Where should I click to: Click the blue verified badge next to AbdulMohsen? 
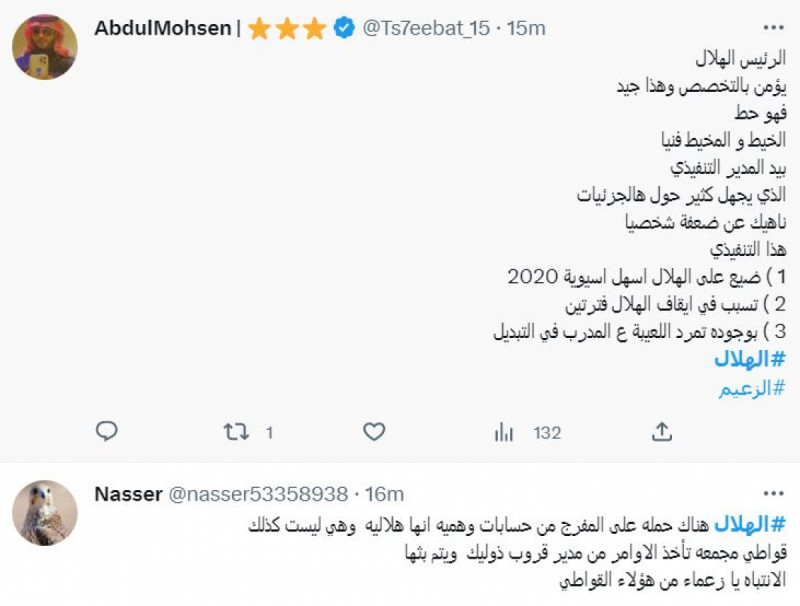(x=343, y=25)
